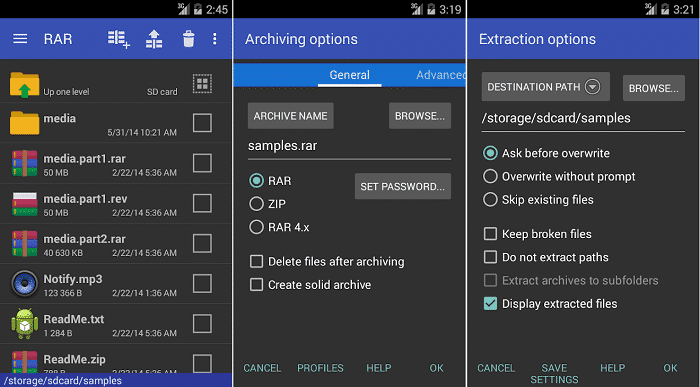Check the box for media.part1.rar
This screenshot has height=387, width=700.
click(202, 163)
